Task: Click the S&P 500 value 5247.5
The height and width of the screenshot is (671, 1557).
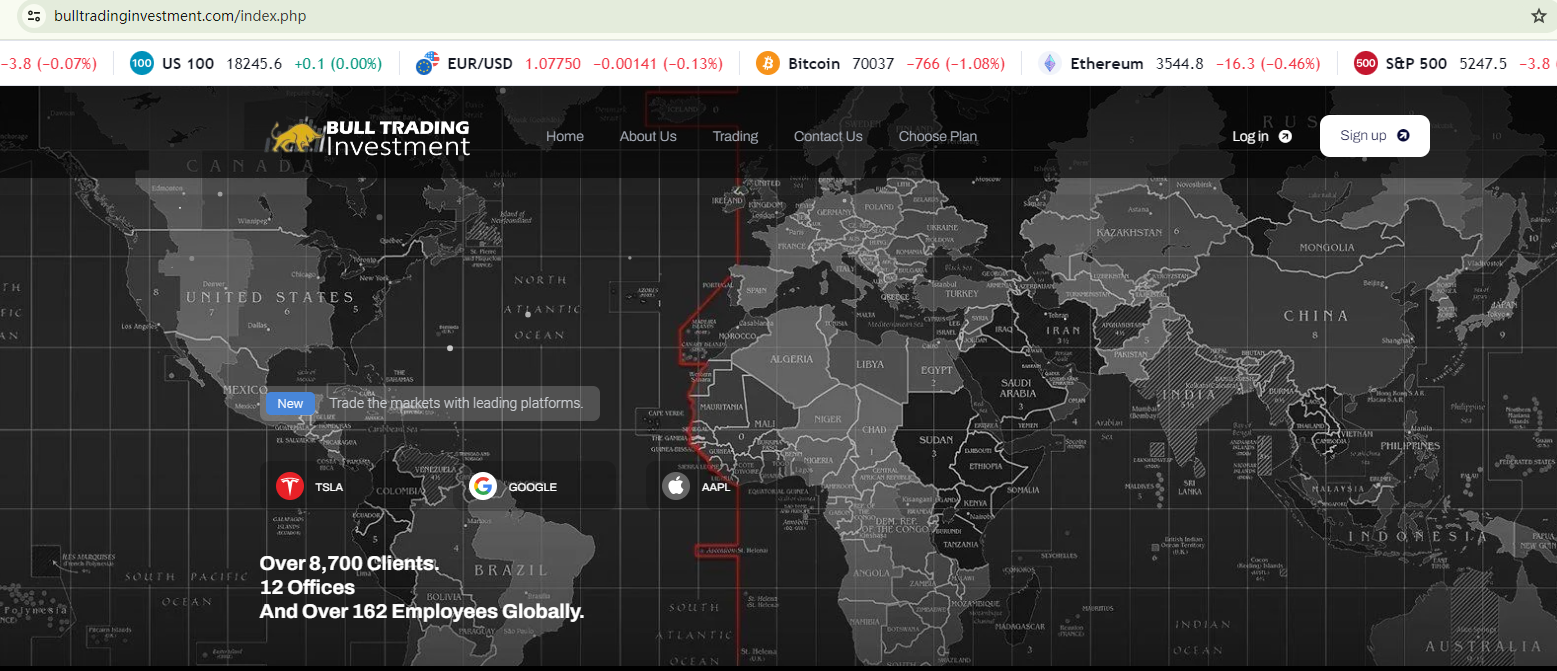Action: (x=1483, y=63)
